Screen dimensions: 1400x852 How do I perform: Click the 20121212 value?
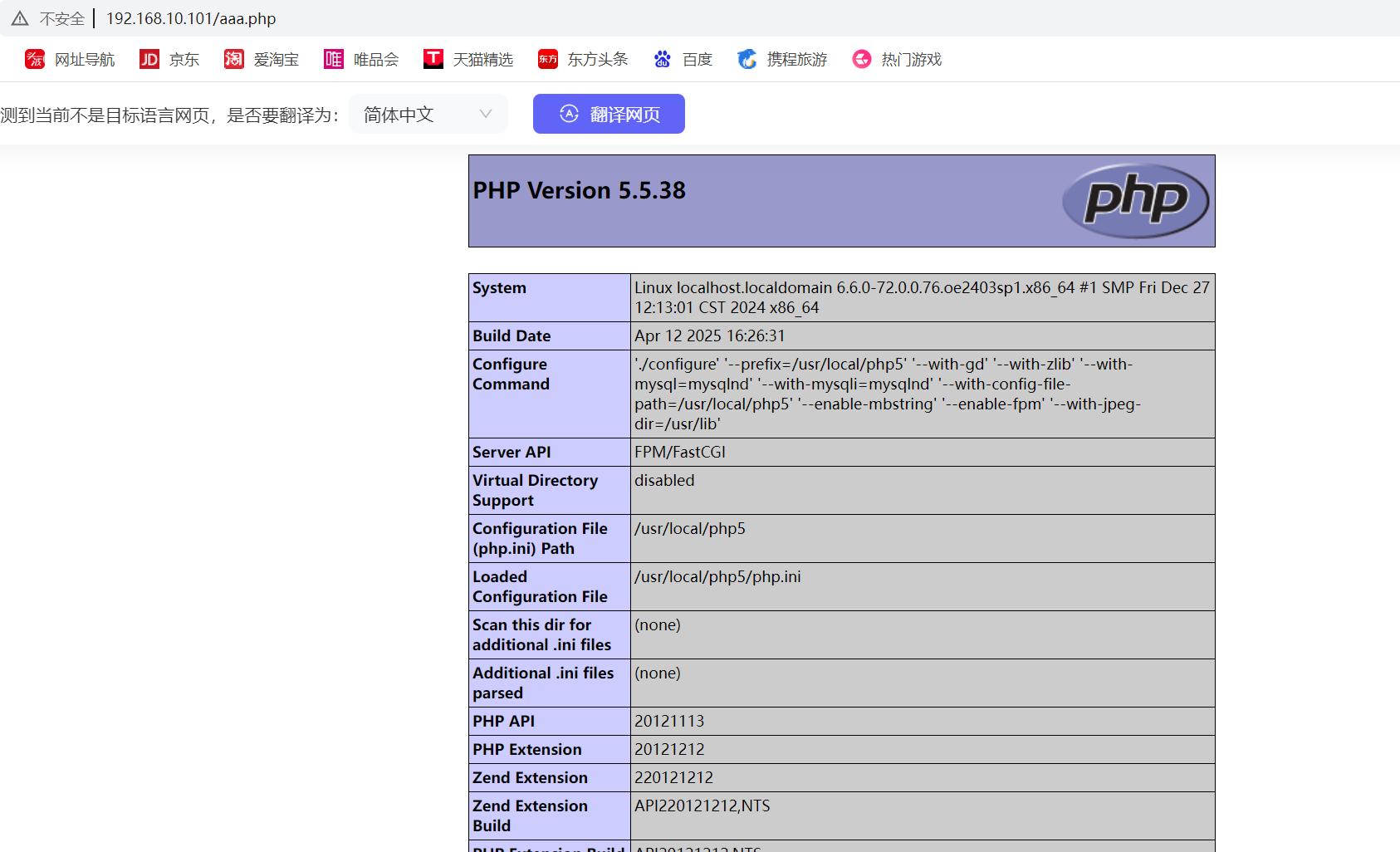tap(669, 749)
